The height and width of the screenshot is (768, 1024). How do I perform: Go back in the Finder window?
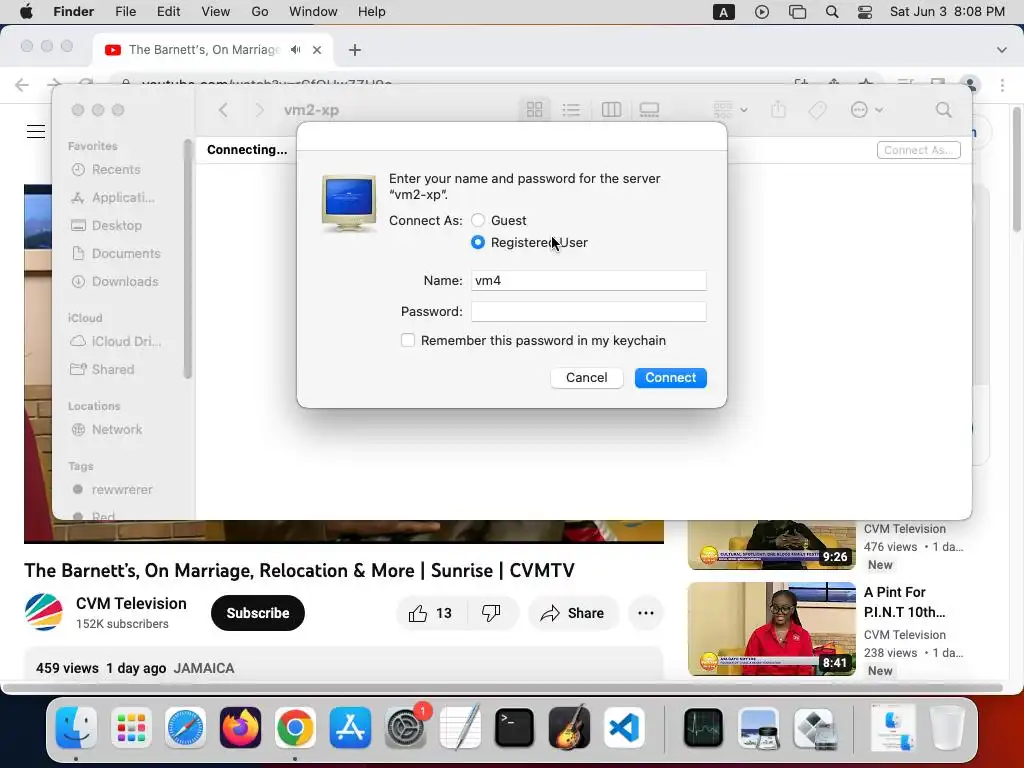click(223, 110)
